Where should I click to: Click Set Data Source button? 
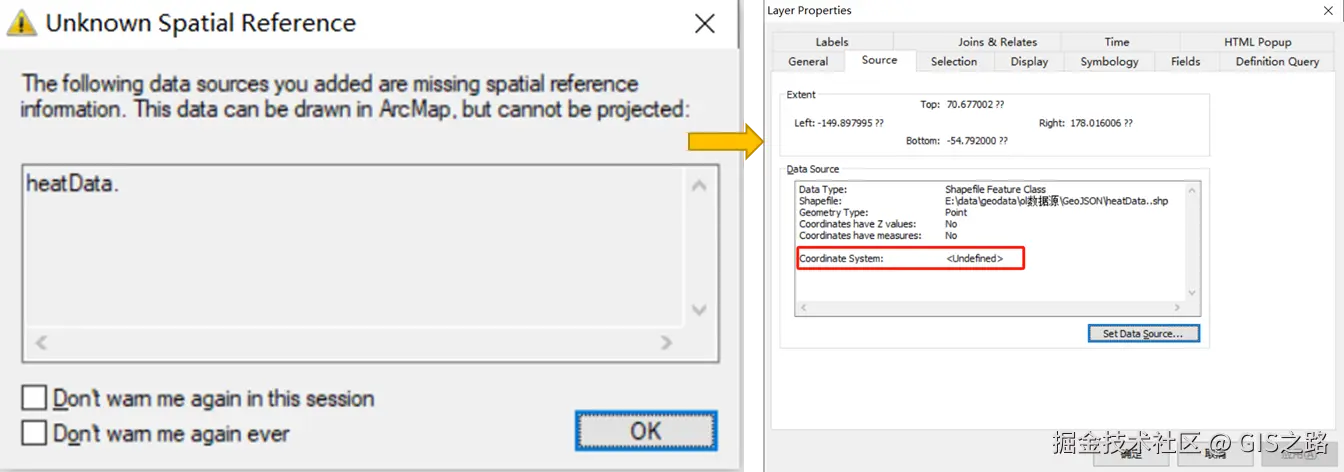click(1143, 334)
